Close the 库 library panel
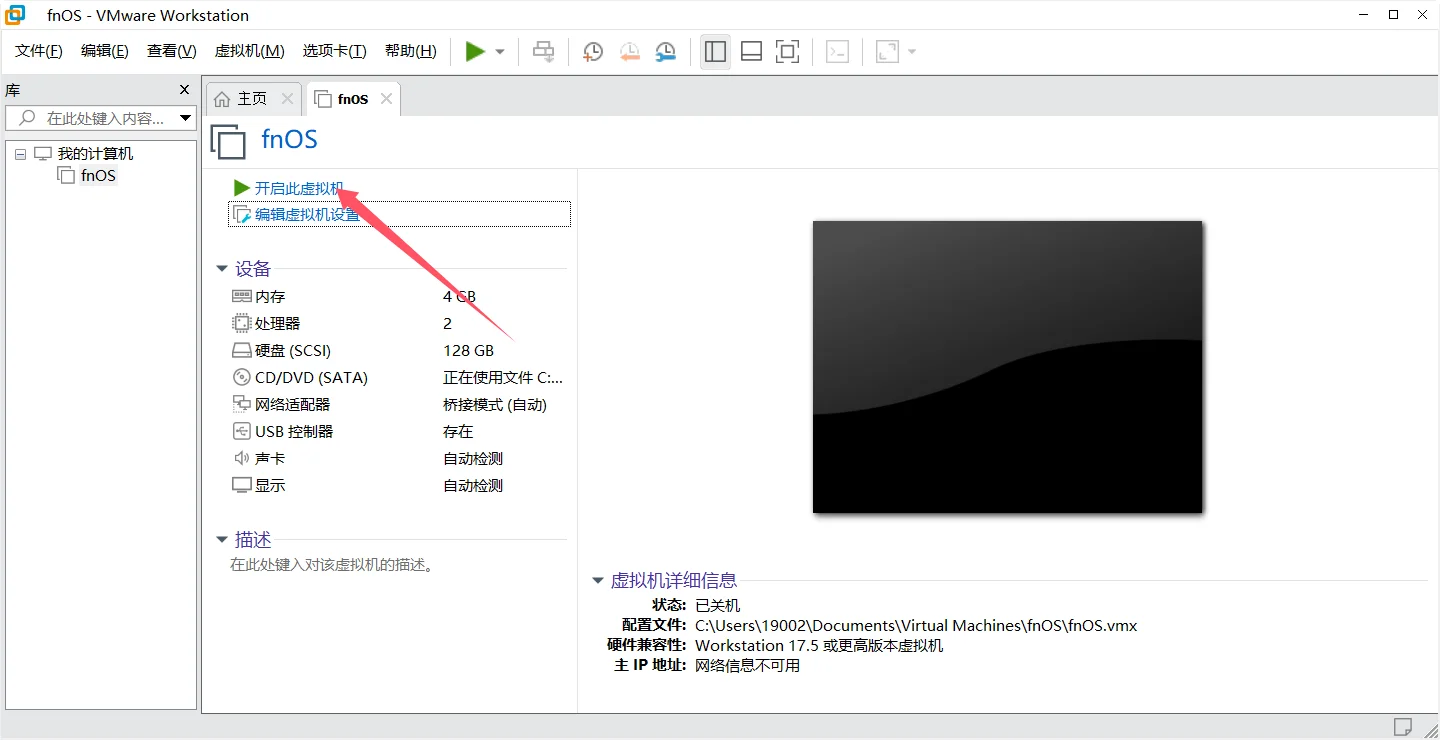Image resolution: width=1440 pixels, height=740 pixels. point(184,90)
